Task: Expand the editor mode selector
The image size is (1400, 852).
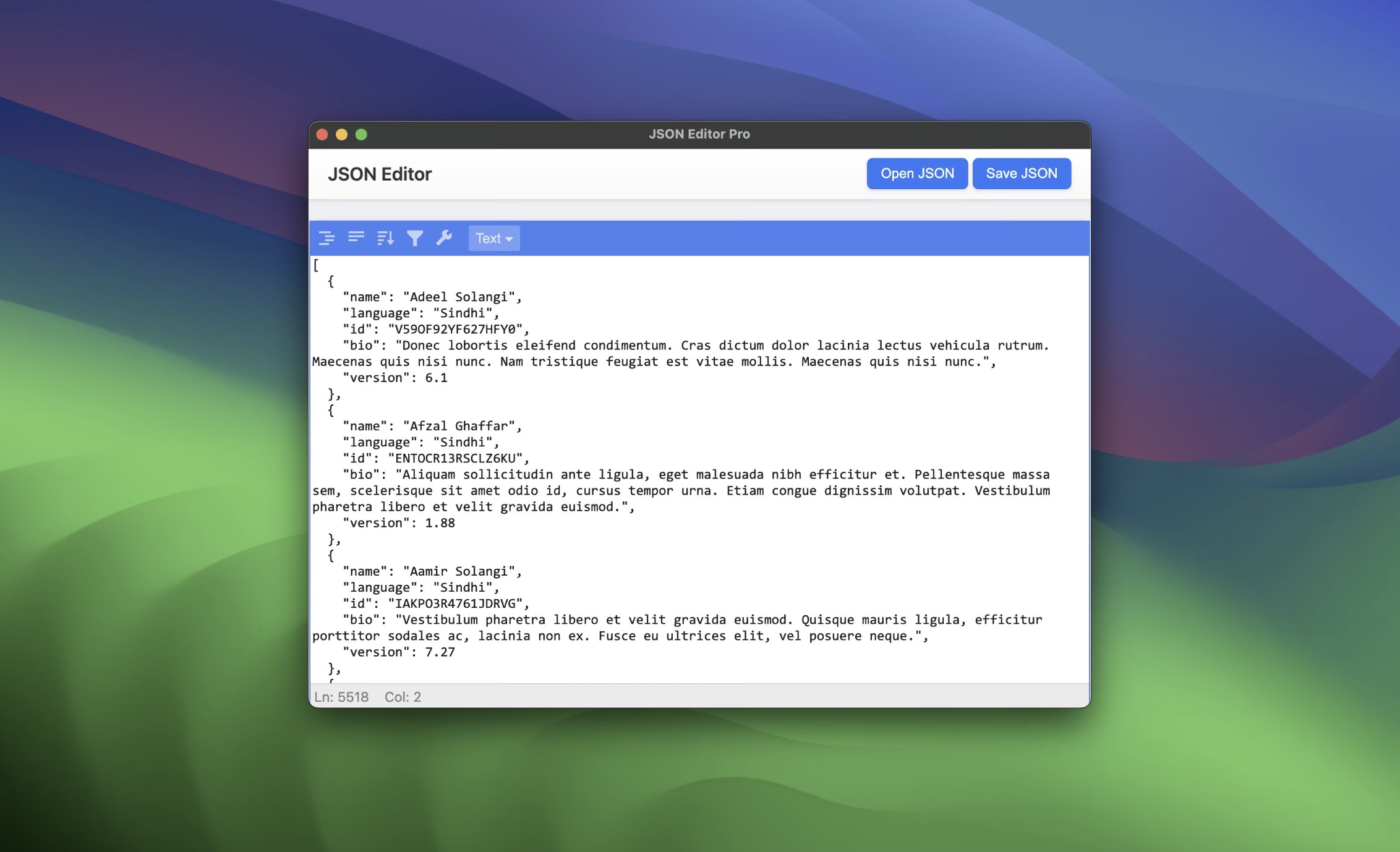Action: pyautogui.click(x=493, y=238)
